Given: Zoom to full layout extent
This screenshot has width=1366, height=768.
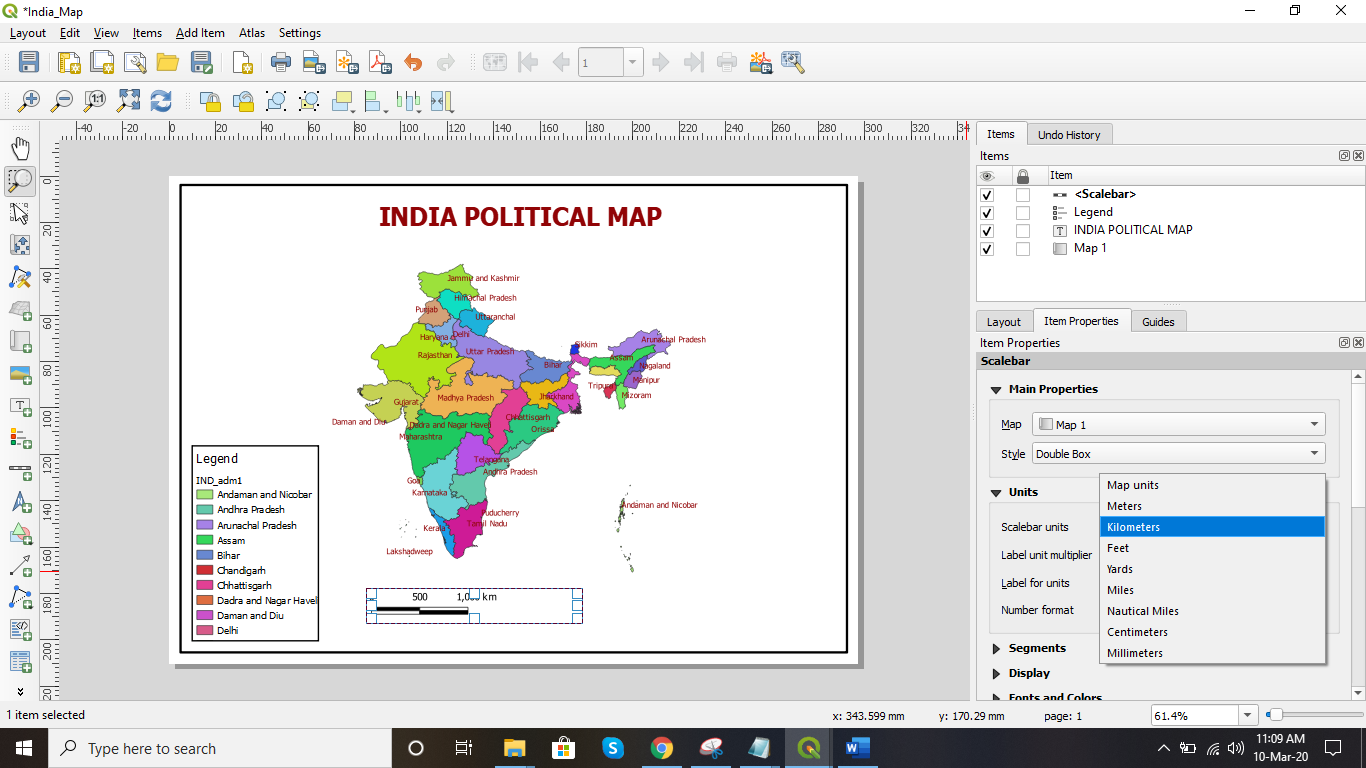Looking at the screenshot, I should coord(128,101).
